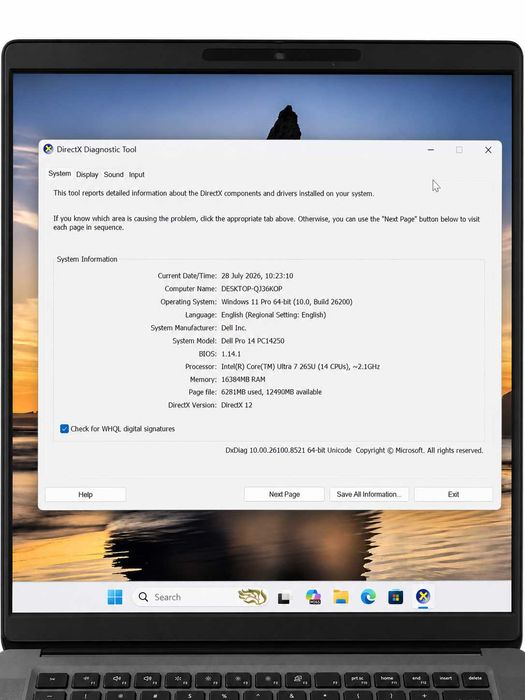Click the DxDiag 10.00.26100.8521 version text
Viewport: 525px width, 700px height.
coord(288,450)
